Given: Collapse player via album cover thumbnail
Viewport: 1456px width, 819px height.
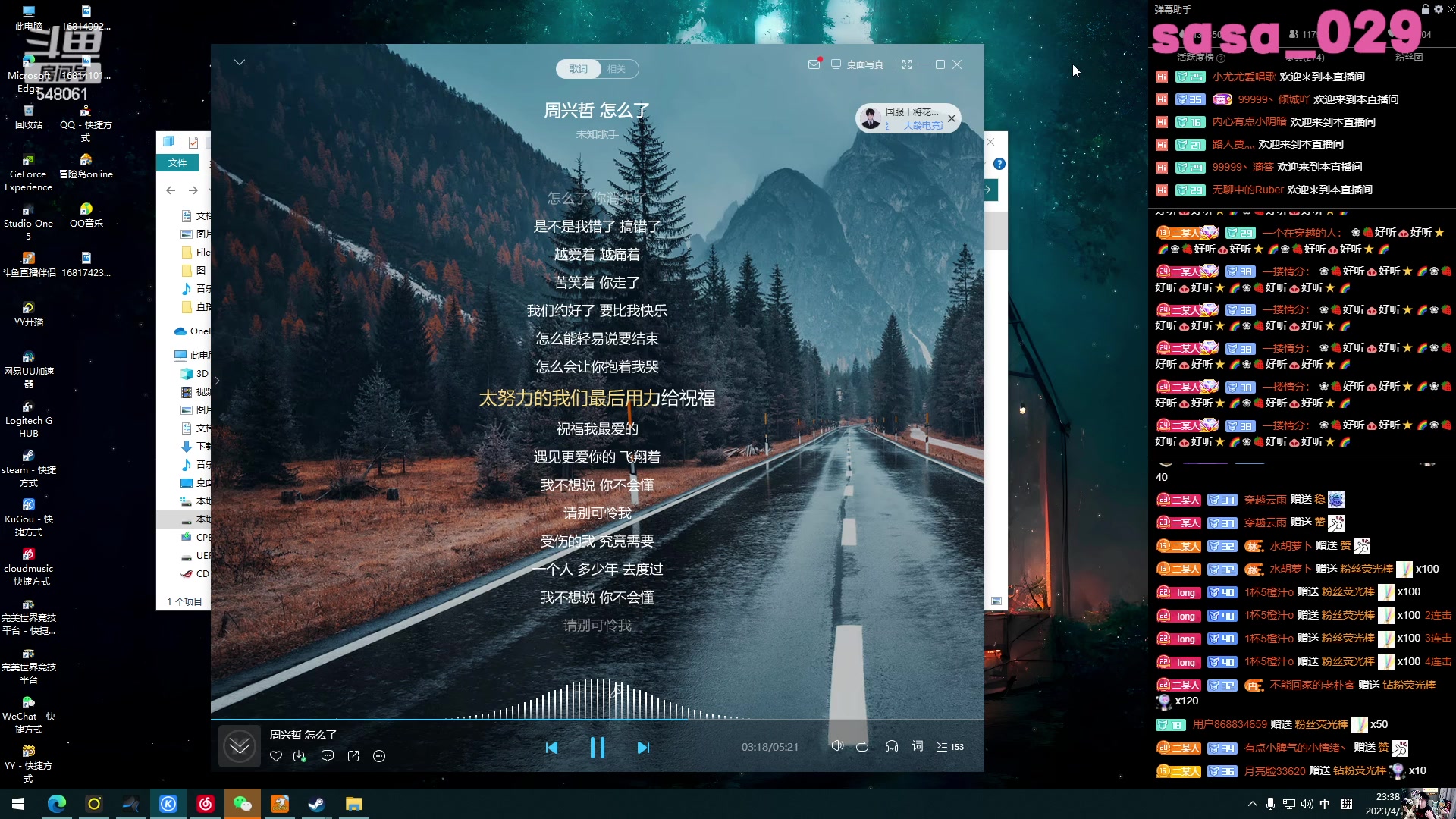Looking at the screenshot, I should [x=240, y=747].
